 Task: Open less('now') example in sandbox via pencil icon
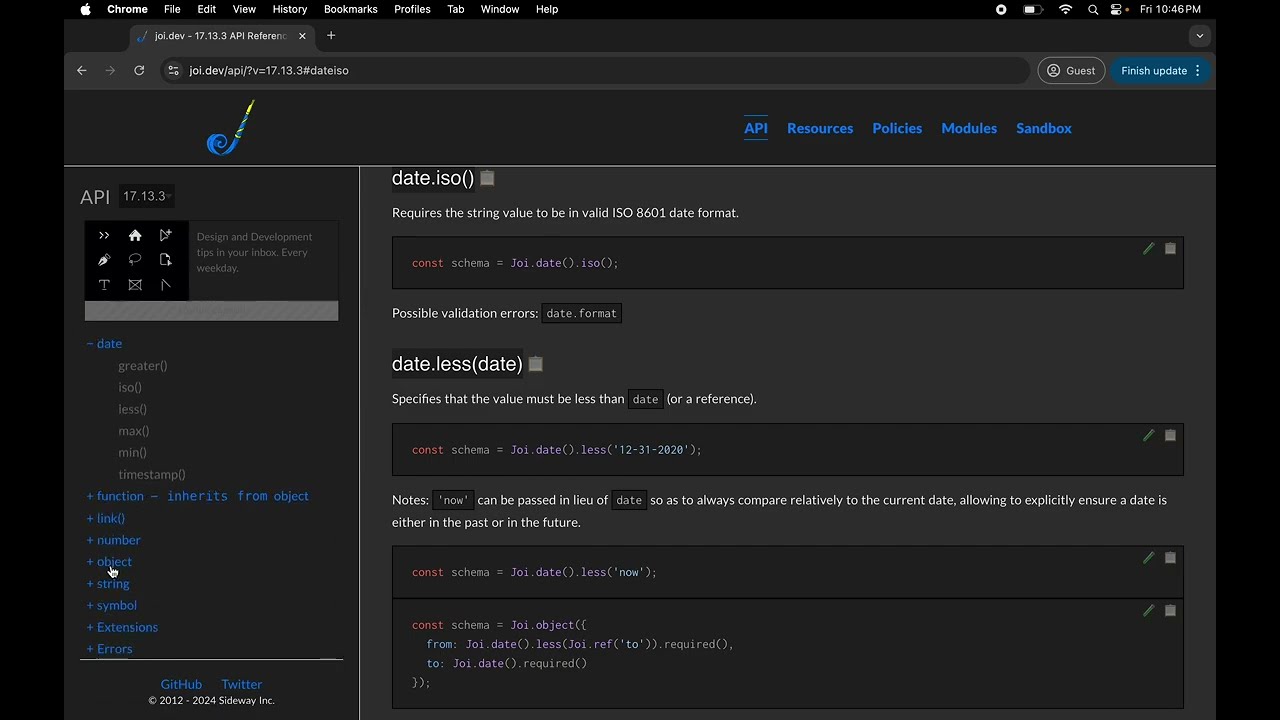[x=1149, y=558]
